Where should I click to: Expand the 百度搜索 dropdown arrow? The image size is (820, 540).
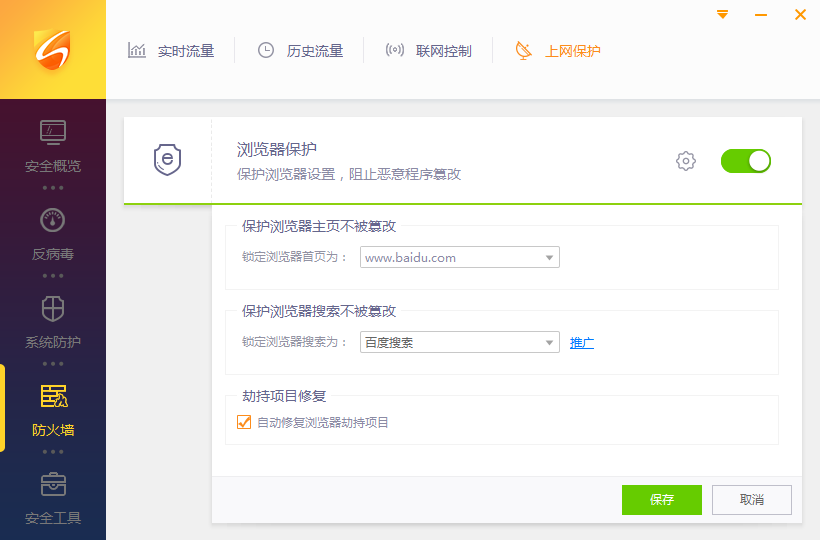point(549,342)
